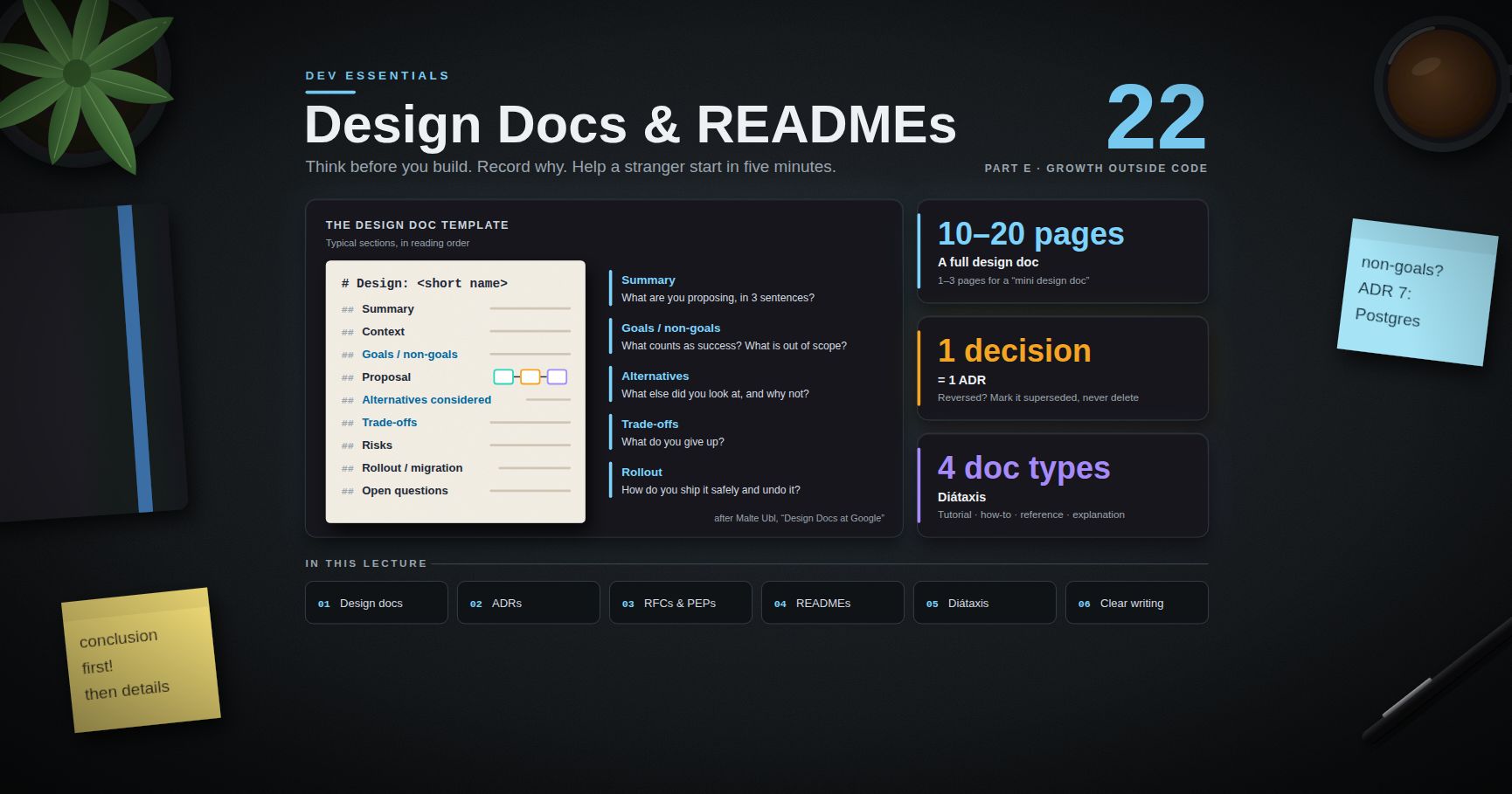Click the '## Risks' template row
This screenshot has height=794, width=1512.
[455, 445]
